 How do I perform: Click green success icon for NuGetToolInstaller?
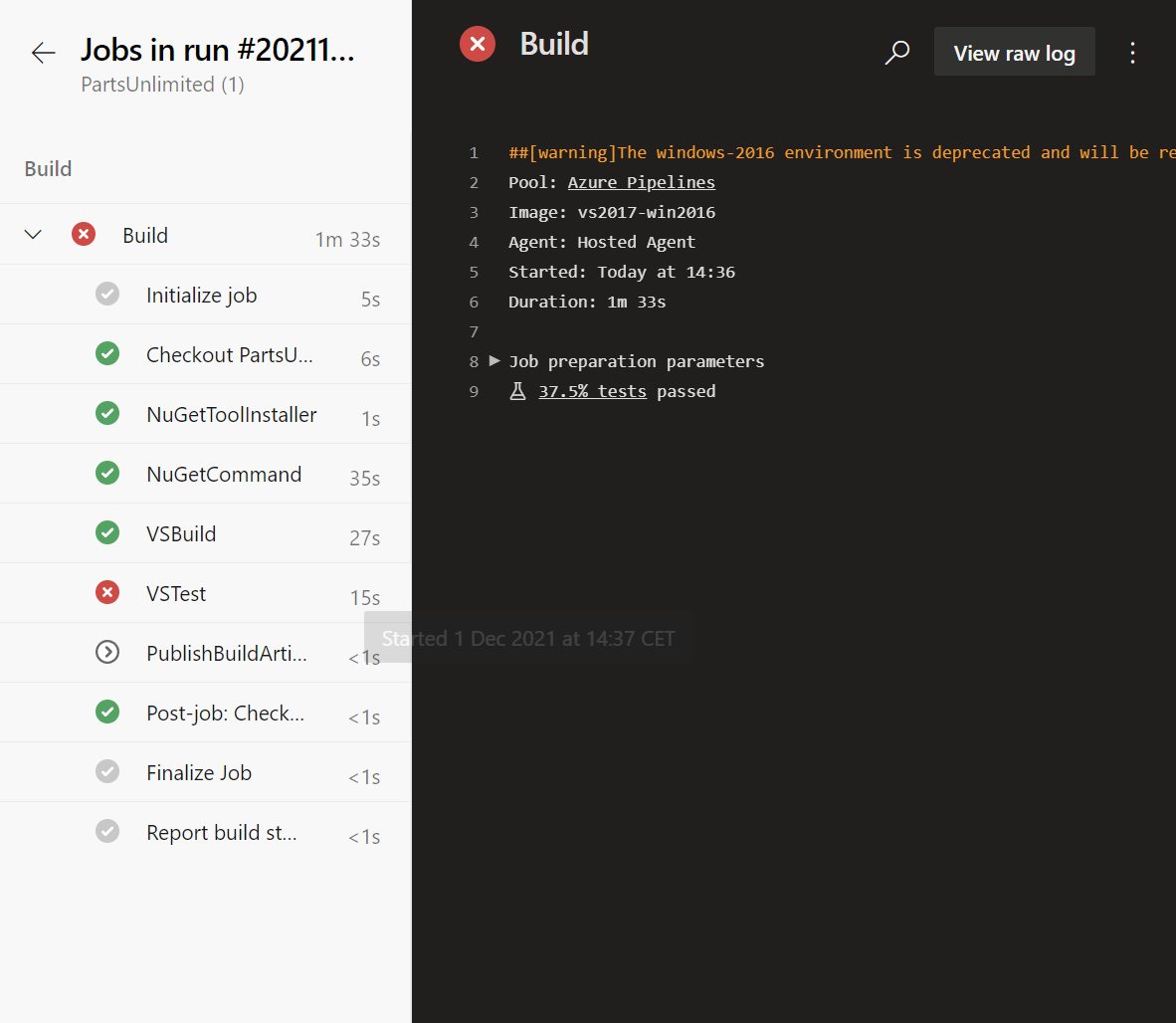[107, 413]
